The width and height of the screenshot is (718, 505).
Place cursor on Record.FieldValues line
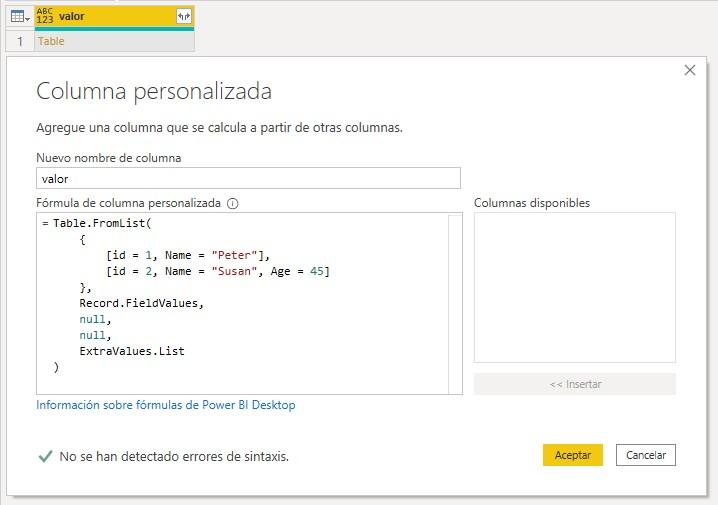pos(141,303)
